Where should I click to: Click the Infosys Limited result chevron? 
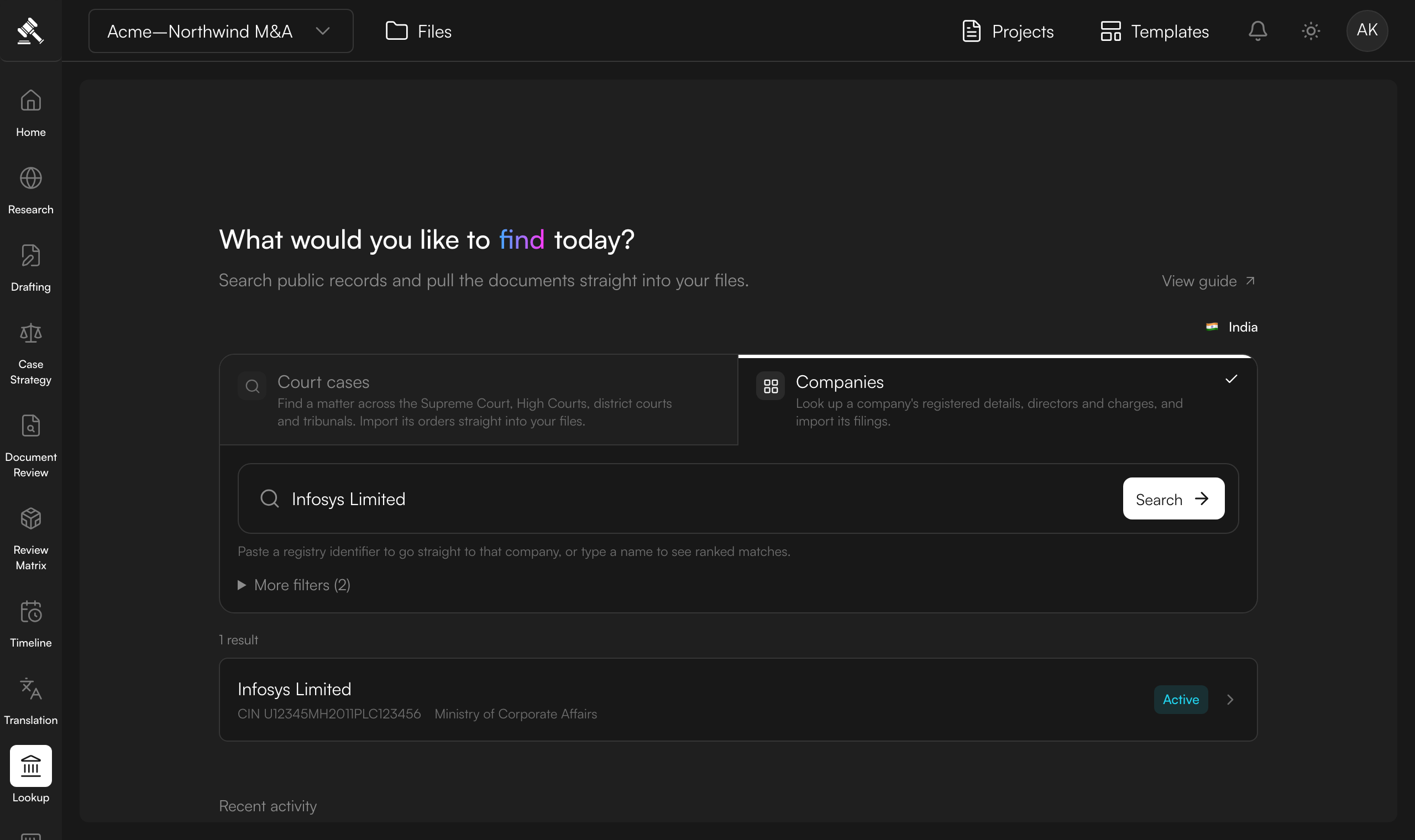point(1230,700)
